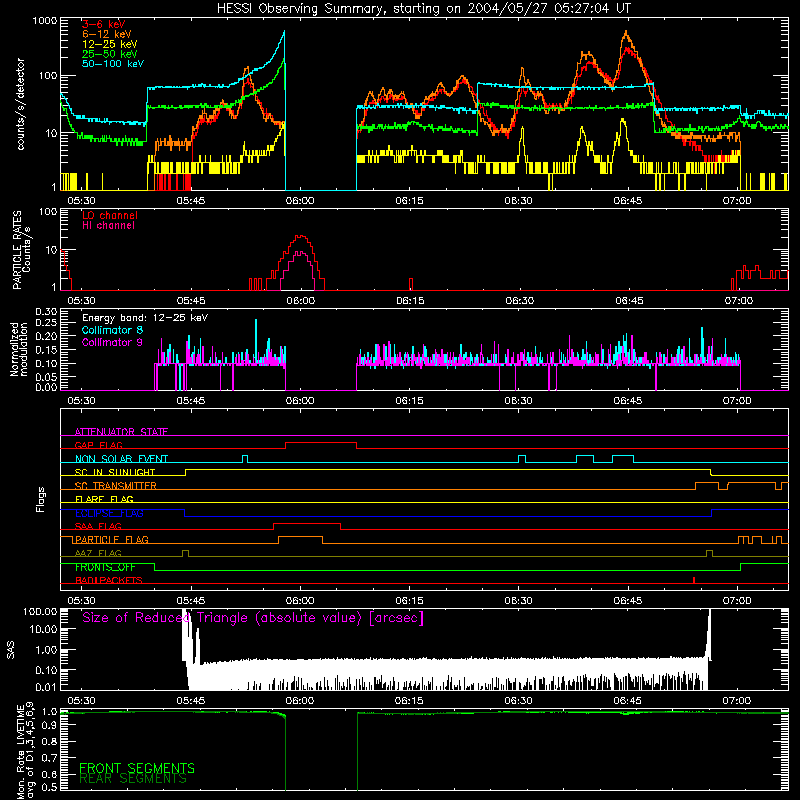Click the Energy band: 12-25 keV label

point(145,318)
